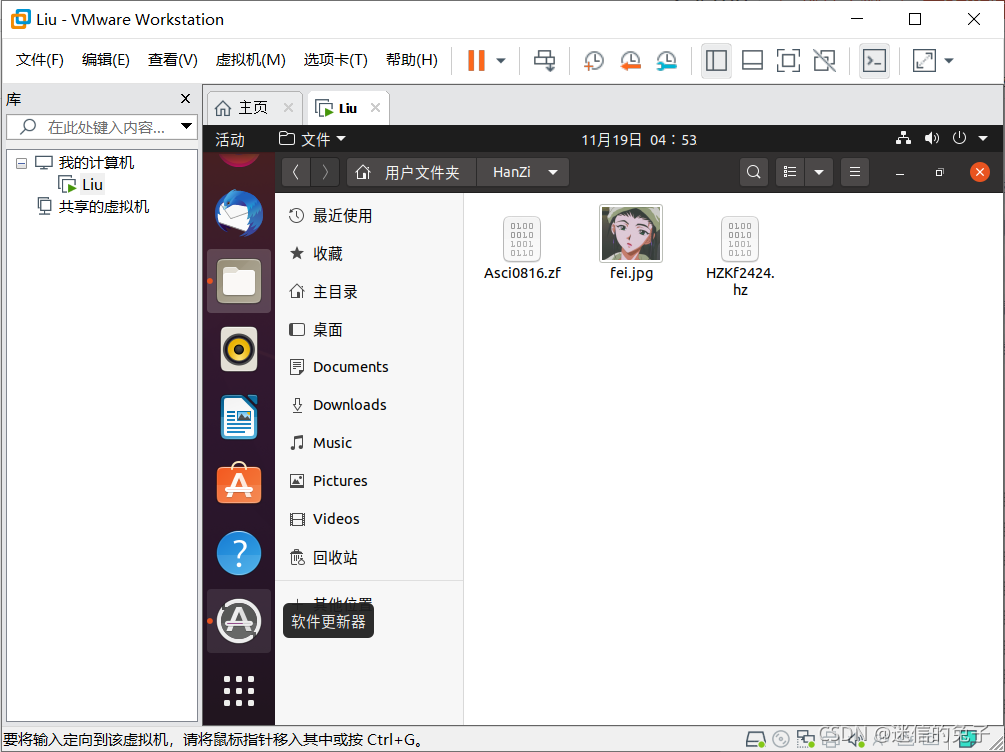Viewport: 1005px width, 752px height.
Task: Open Videos in the sidebar
Action: pyautogui.click(x=369, y=519)
